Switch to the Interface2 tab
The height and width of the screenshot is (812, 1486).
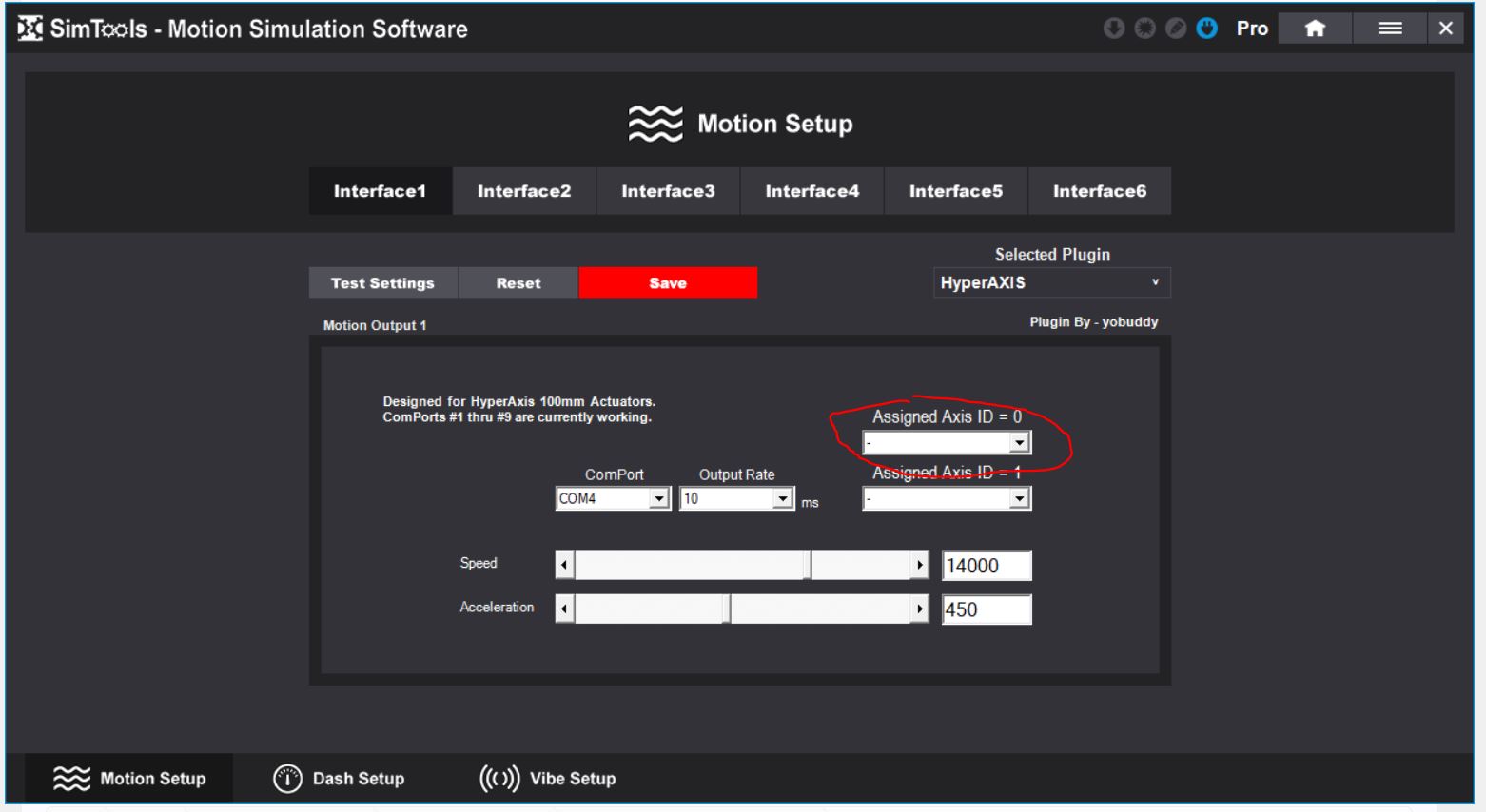[x=524, y=191]
